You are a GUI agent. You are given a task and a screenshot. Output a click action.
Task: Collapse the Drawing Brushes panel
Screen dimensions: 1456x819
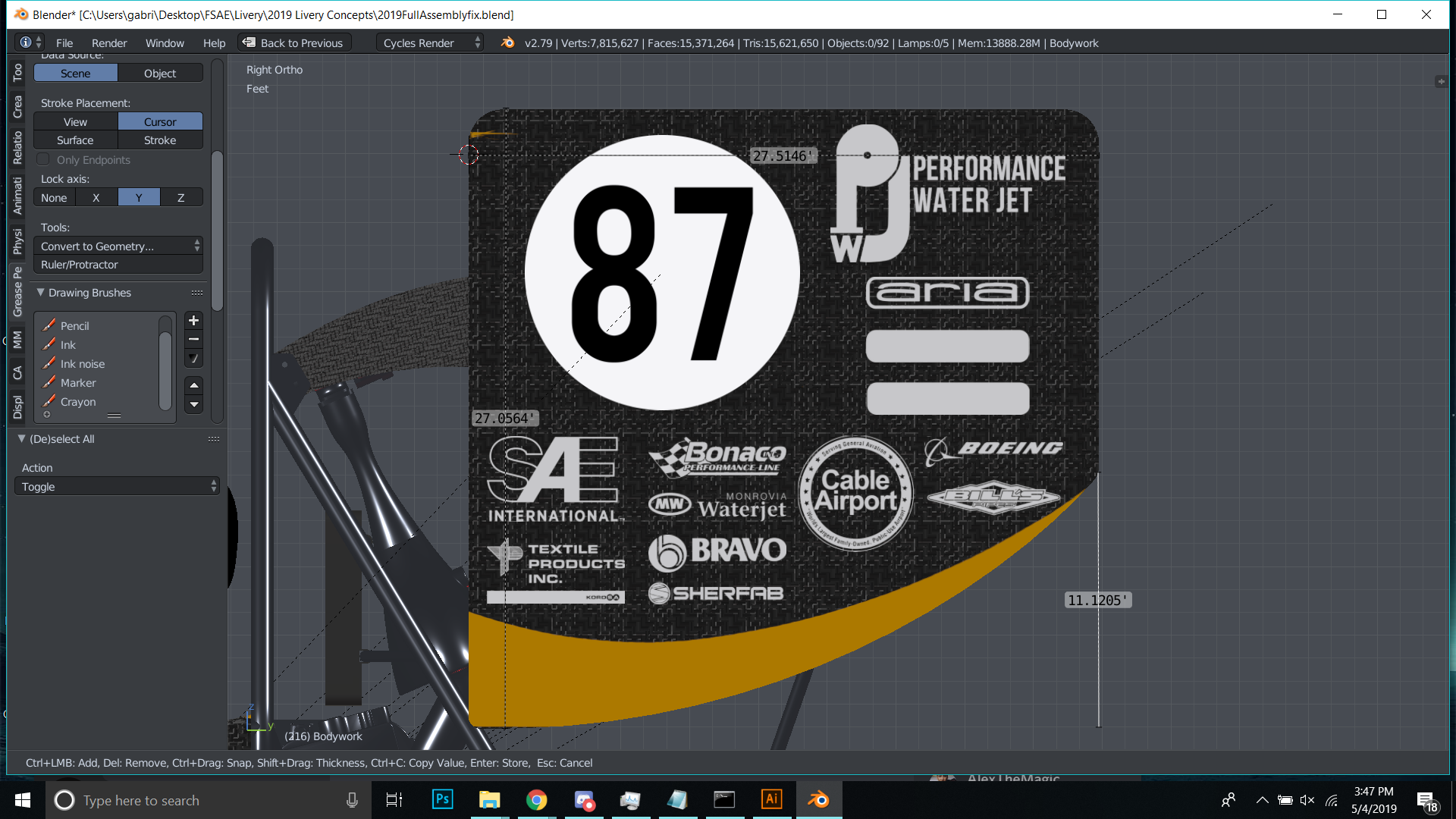(41, 292)
